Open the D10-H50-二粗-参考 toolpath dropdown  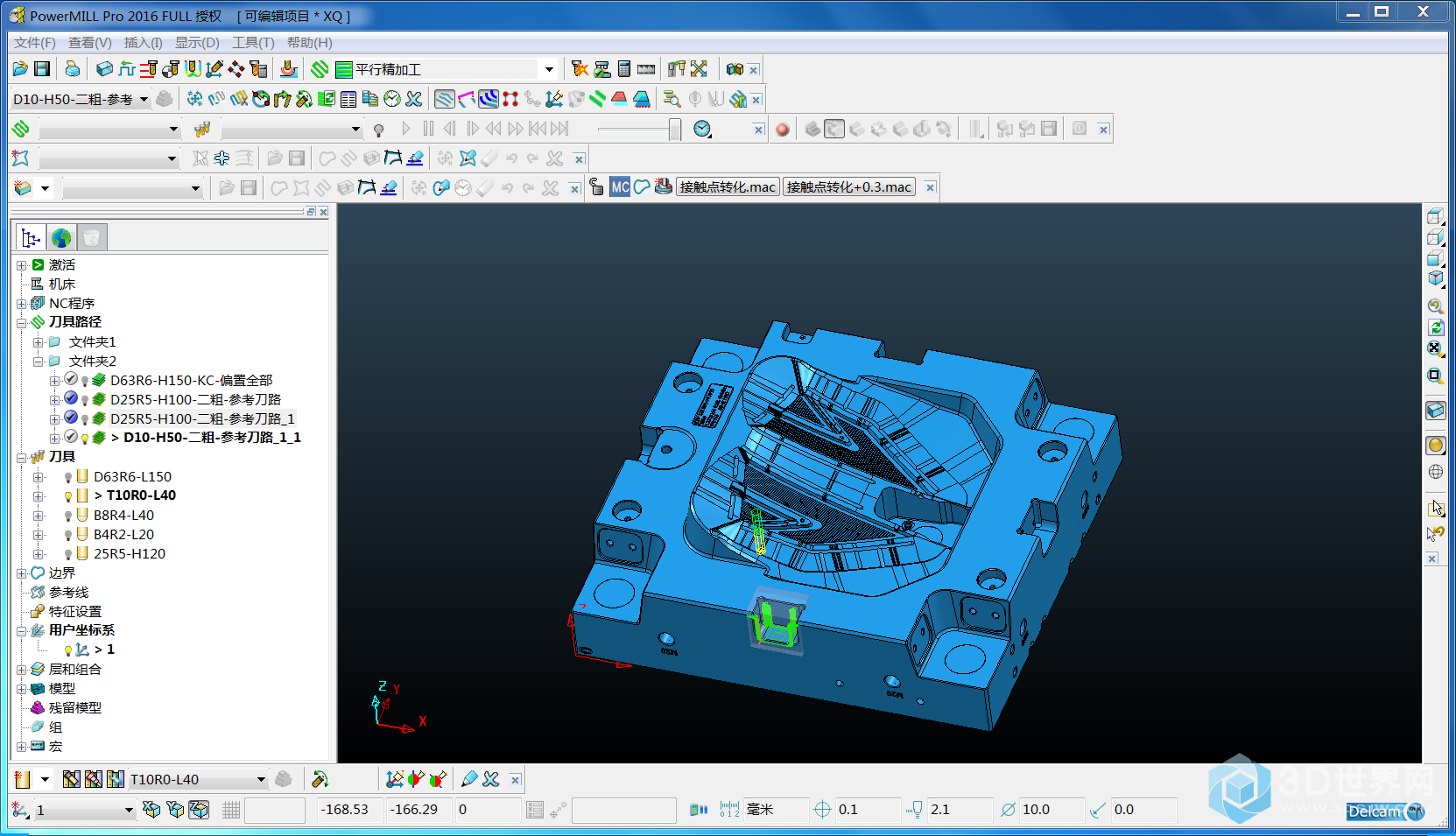tap(144, 99)
